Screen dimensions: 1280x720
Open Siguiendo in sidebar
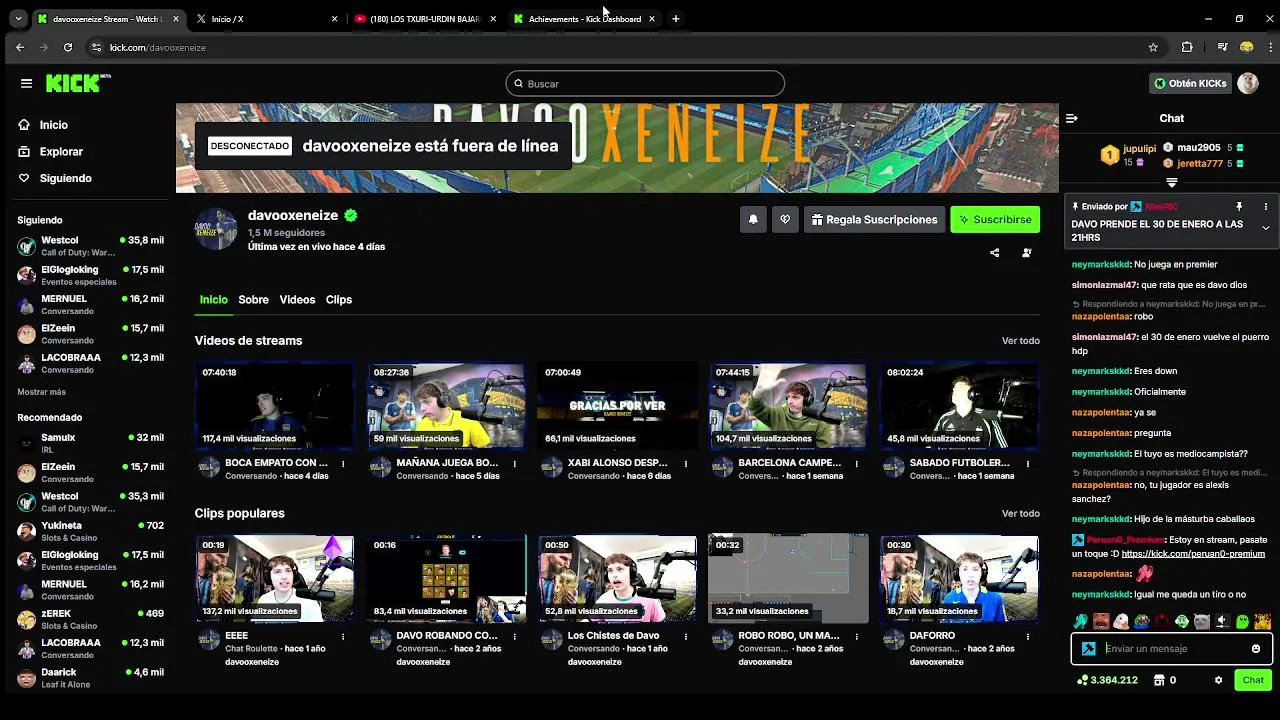click(x=65, y=178)
